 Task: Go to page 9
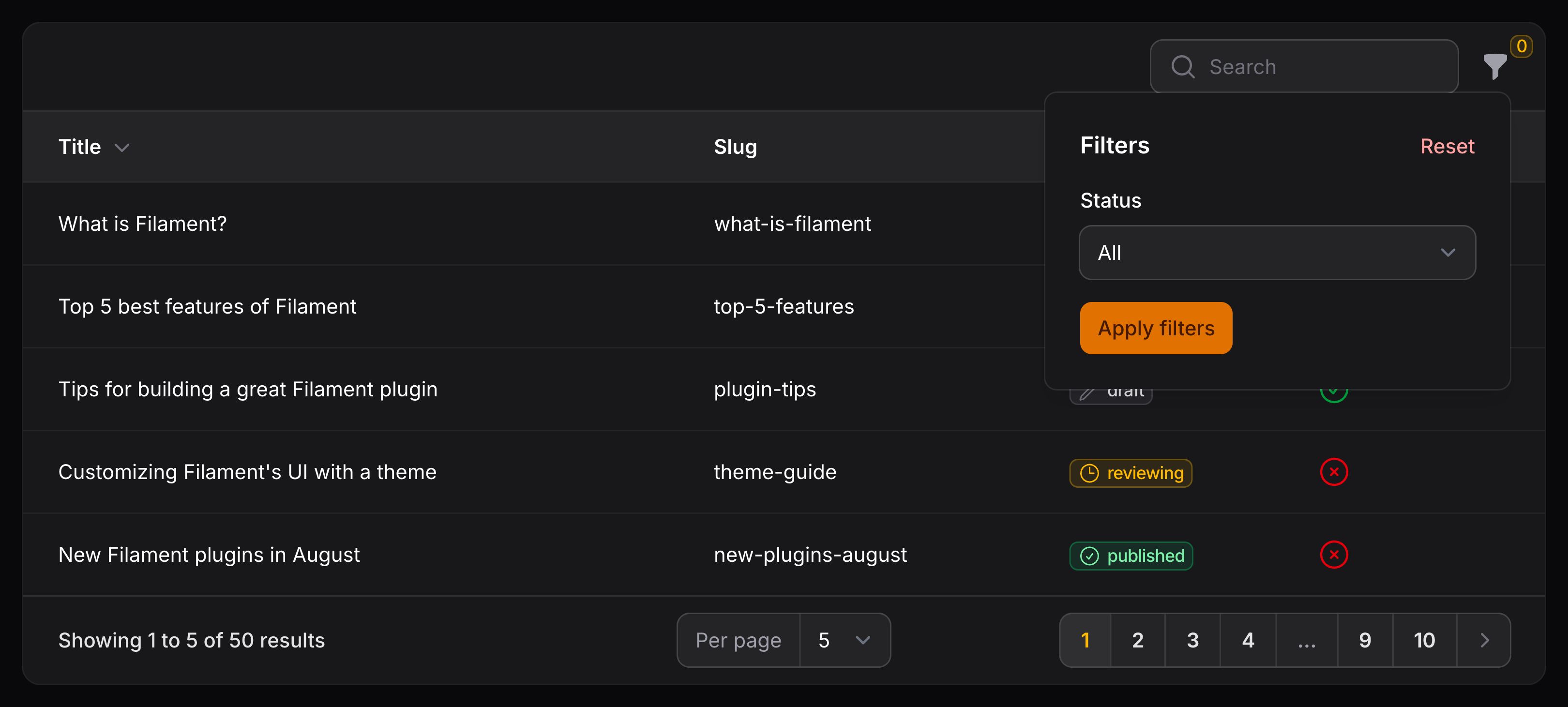click(x=1365, y=640)
